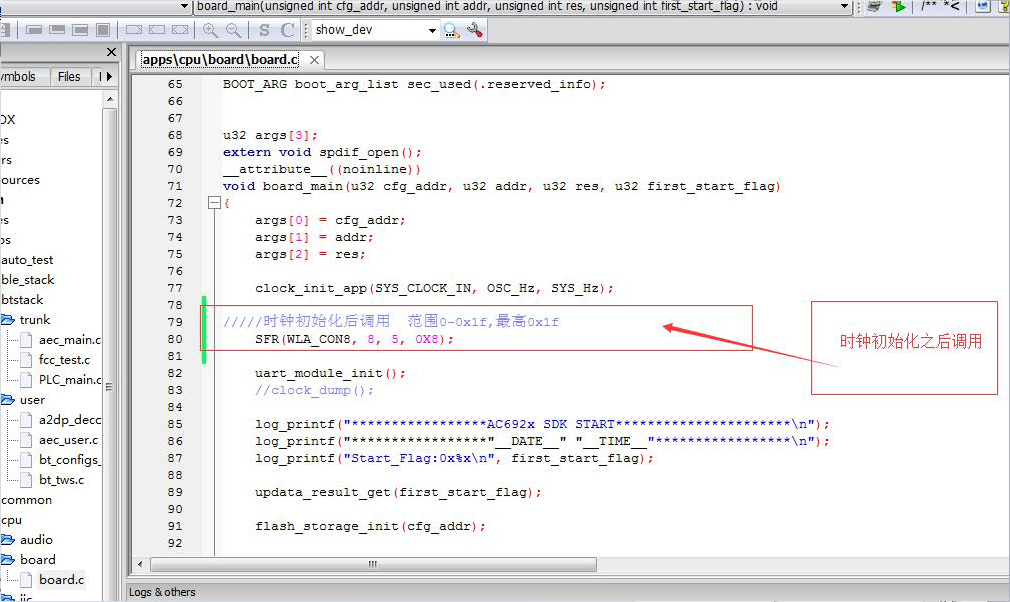Open board.c in the project tree
This screenshot has width=1010, height=602.
(x=61, y=579)
